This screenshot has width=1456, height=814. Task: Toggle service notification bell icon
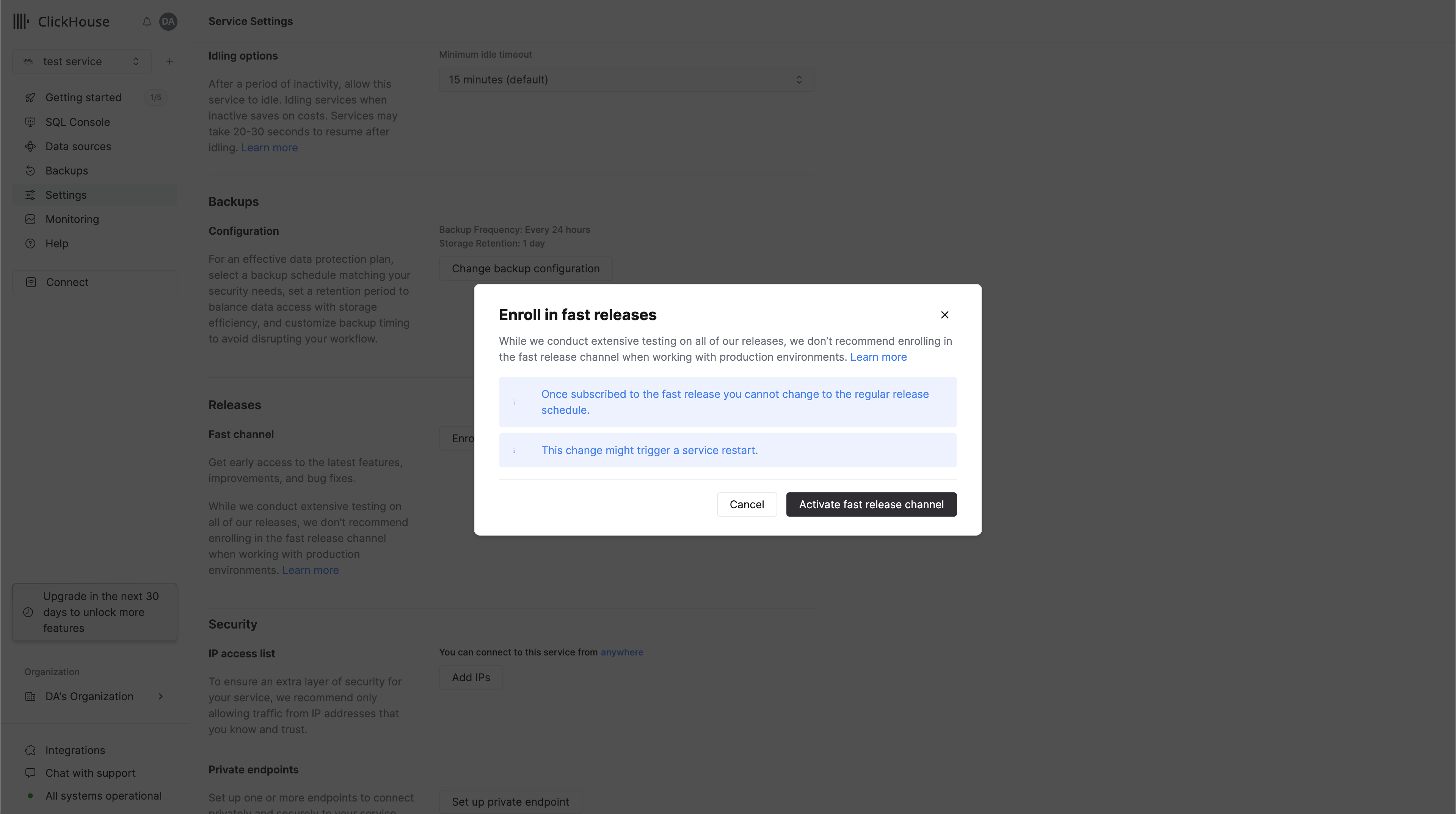147,20
